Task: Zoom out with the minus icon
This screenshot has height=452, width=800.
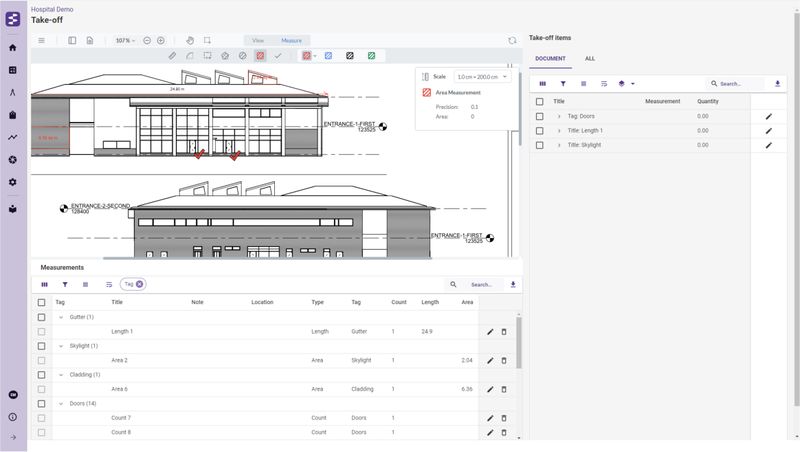Action: point(147,40)
